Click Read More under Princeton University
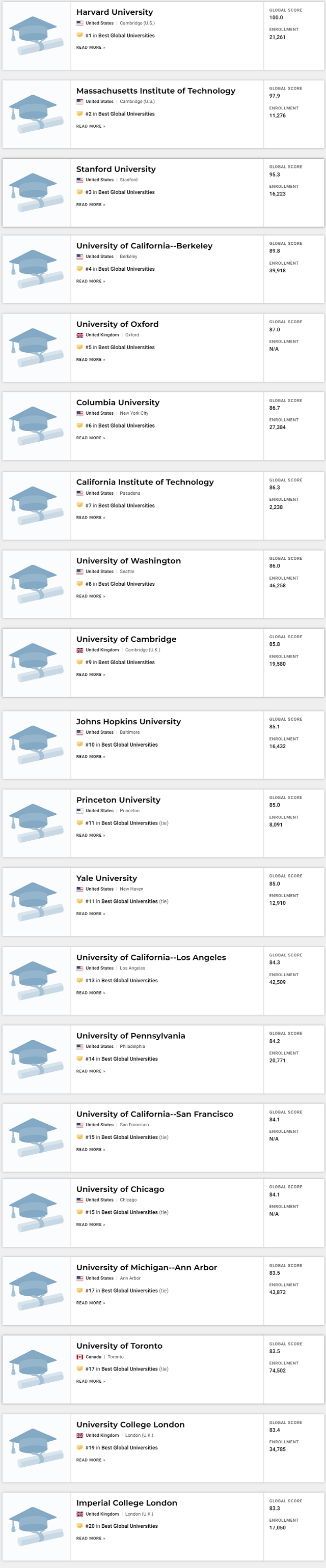Image resolution: width=326 pixels, height=1568 pixels. click(x=91, y=835)
